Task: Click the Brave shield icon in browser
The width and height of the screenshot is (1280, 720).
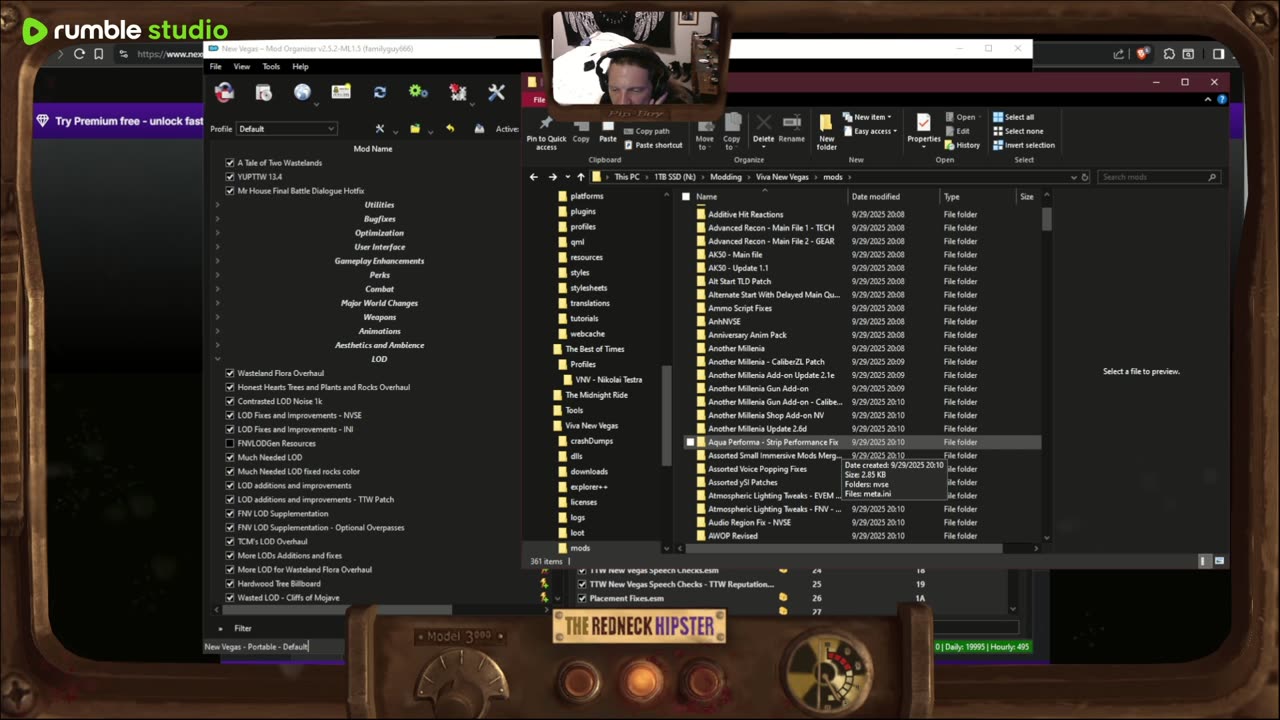Action: (1143, 54)
